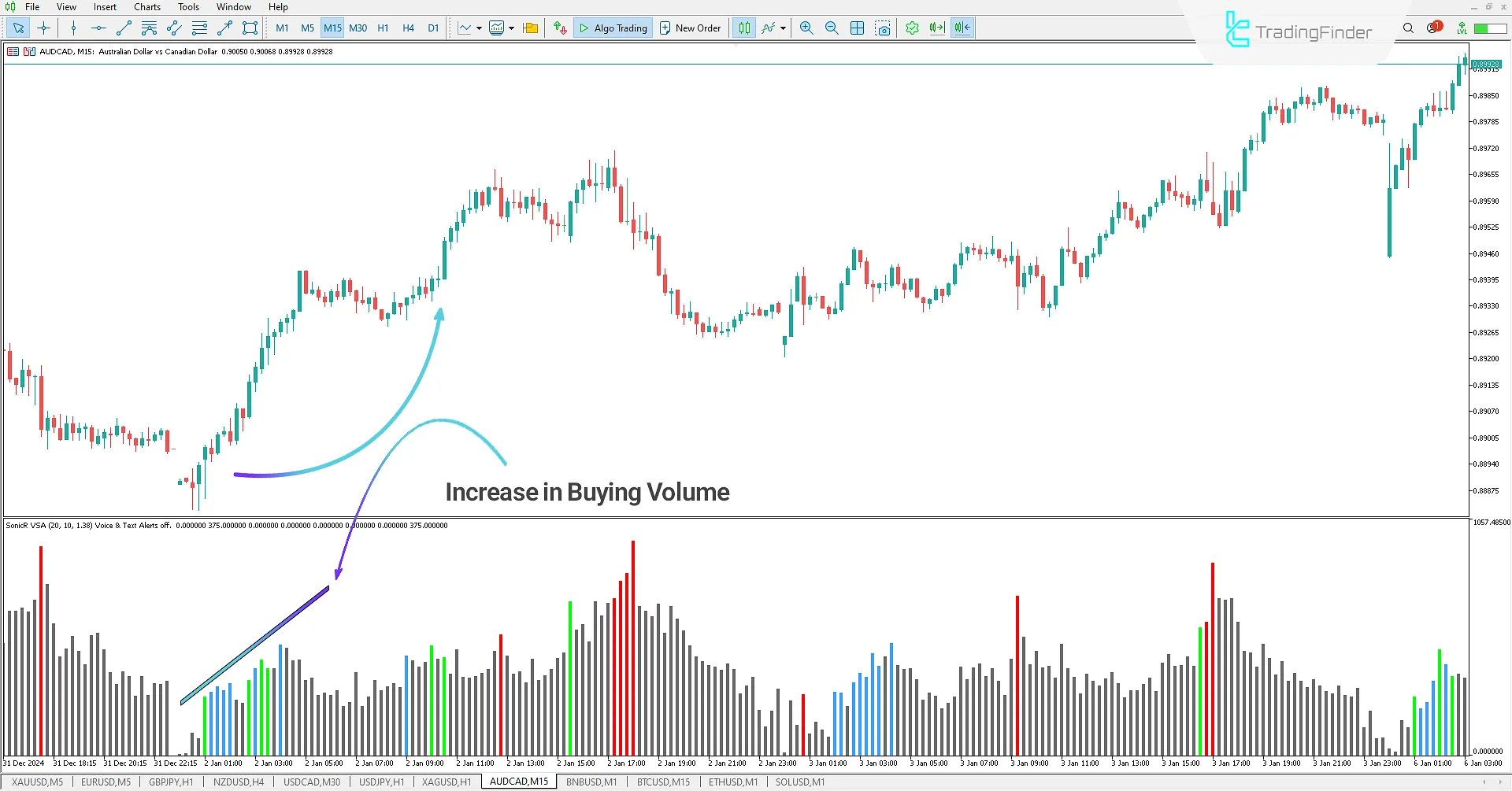Zoom in on the chart

[806, 28]
